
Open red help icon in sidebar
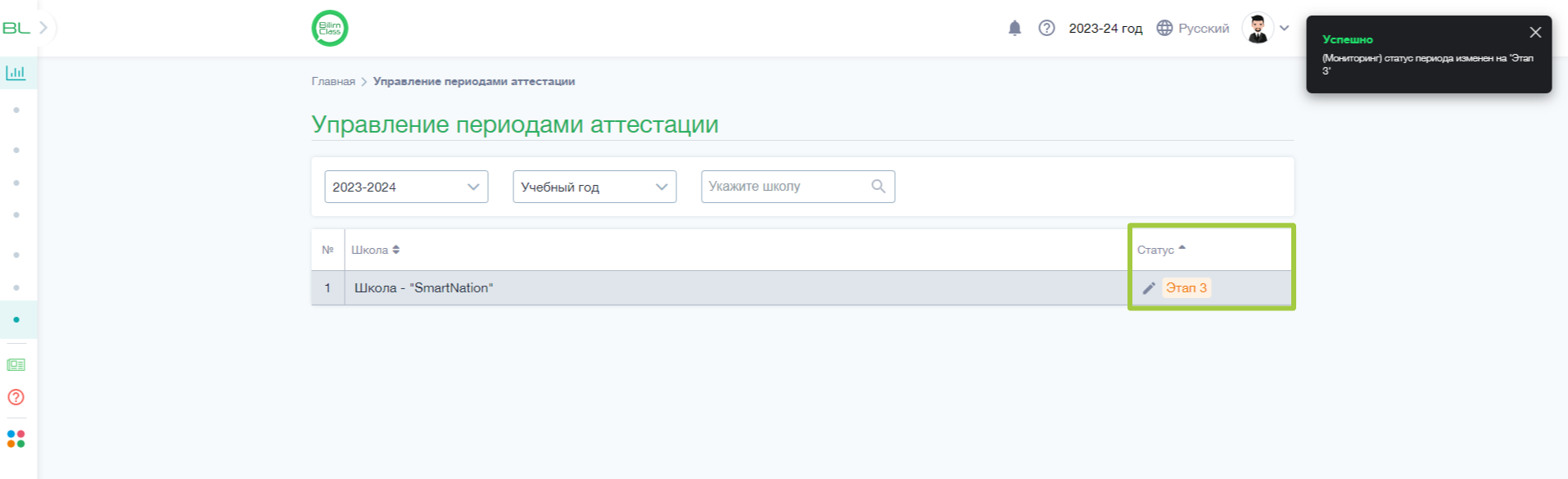tap(16, 397)
